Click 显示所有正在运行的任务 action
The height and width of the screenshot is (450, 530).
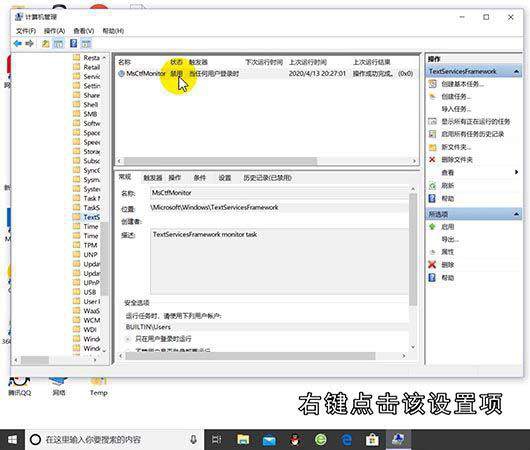pyautogui.click(x=476, y=121)
